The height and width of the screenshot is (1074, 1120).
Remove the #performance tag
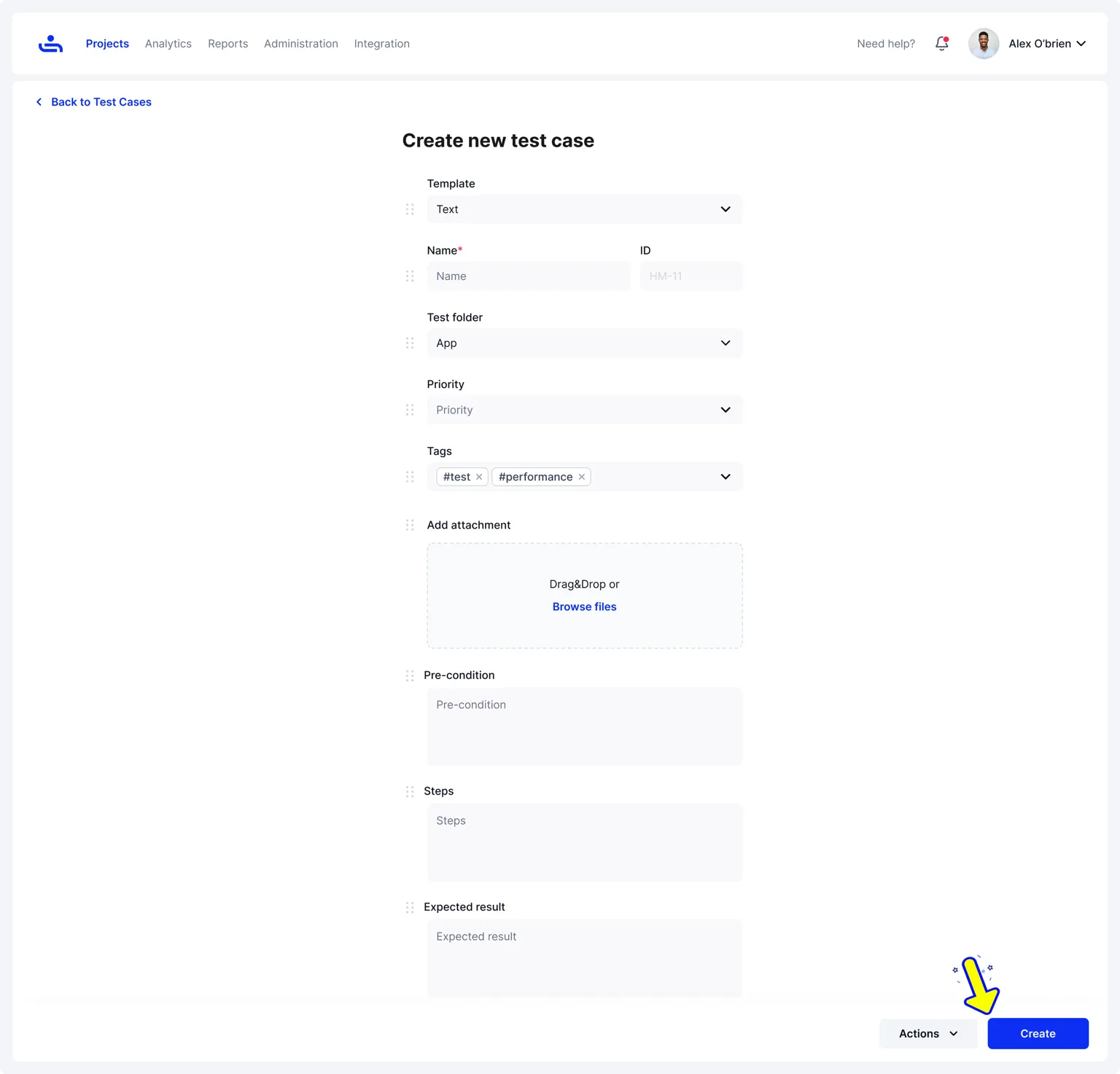(581, 476)
